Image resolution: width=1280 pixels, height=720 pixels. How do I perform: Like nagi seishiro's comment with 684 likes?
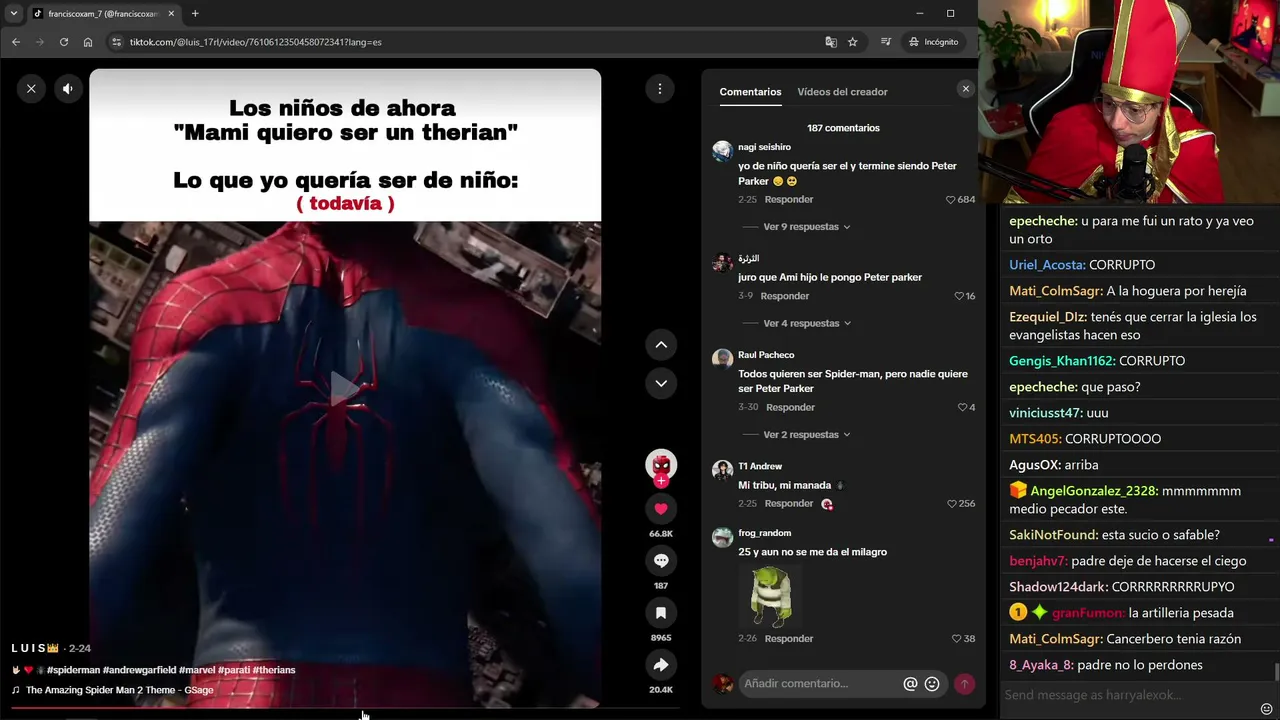950,200
